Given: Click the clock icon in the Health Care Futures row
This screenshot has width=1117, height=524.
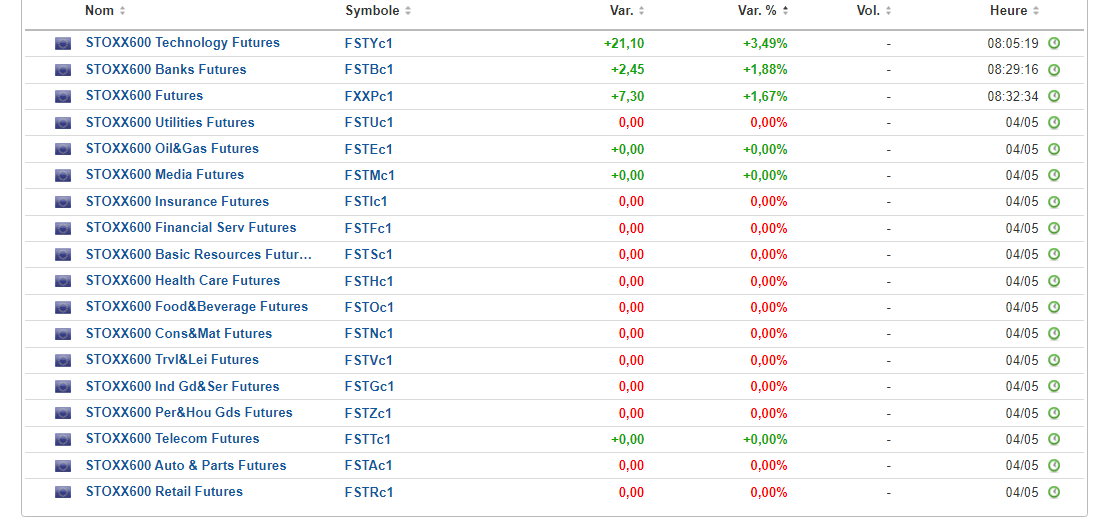Looking at the screenshot, I should click(x=1054, y=281).
